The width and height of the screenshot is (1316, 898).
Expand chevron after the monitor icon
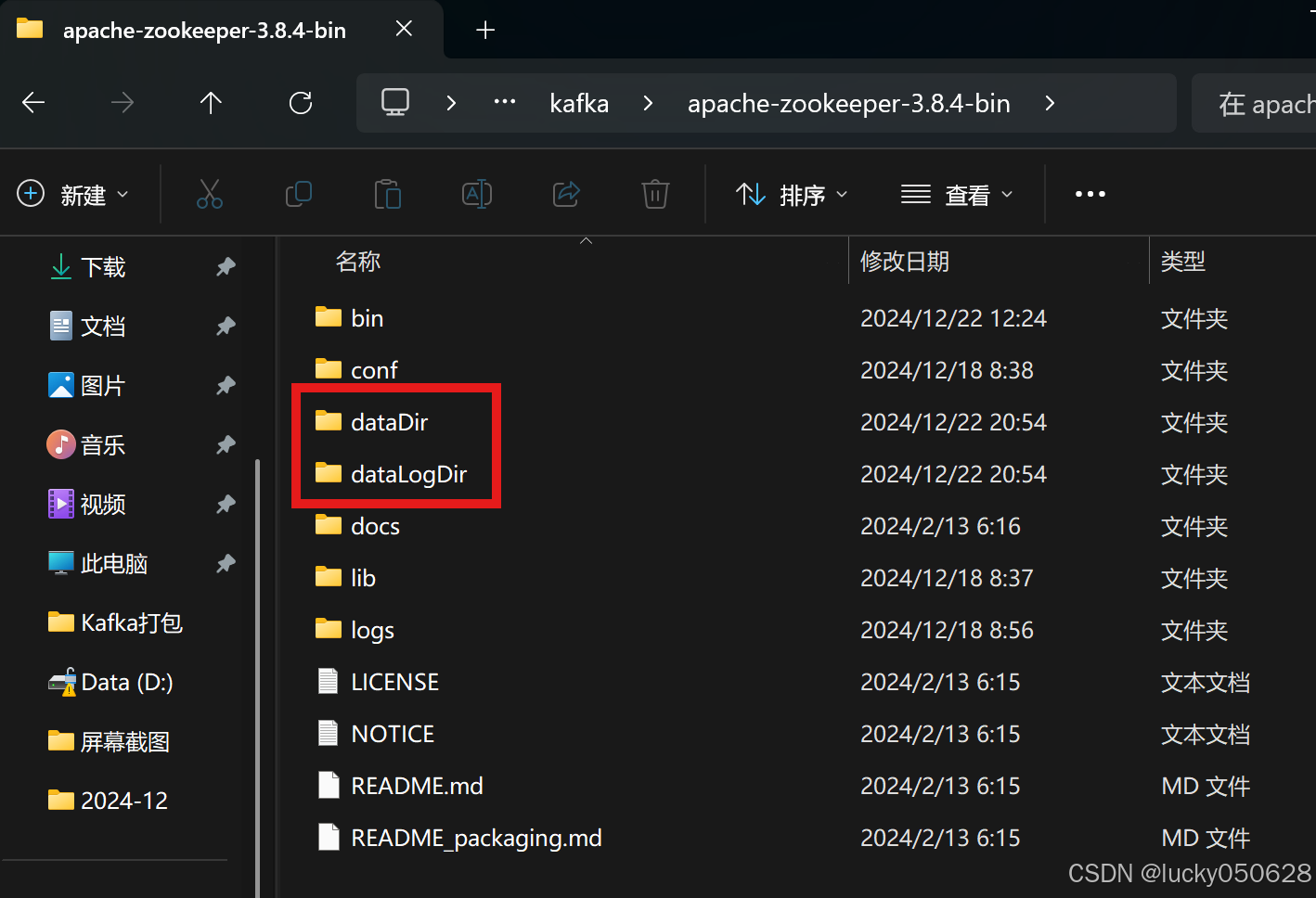coord(451,103)
